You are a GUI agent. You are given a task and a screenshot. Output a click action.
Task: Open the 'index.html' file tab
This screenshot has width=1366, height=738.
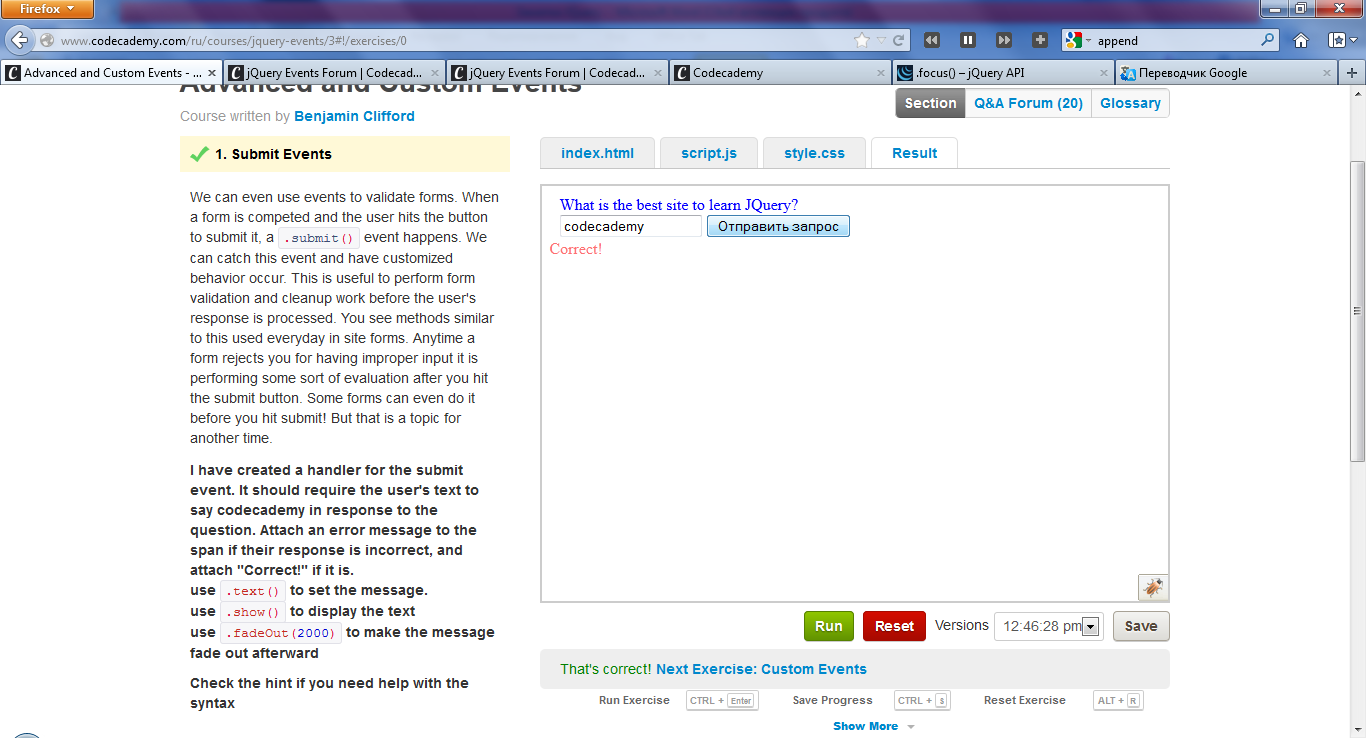(x=597, y=153)
